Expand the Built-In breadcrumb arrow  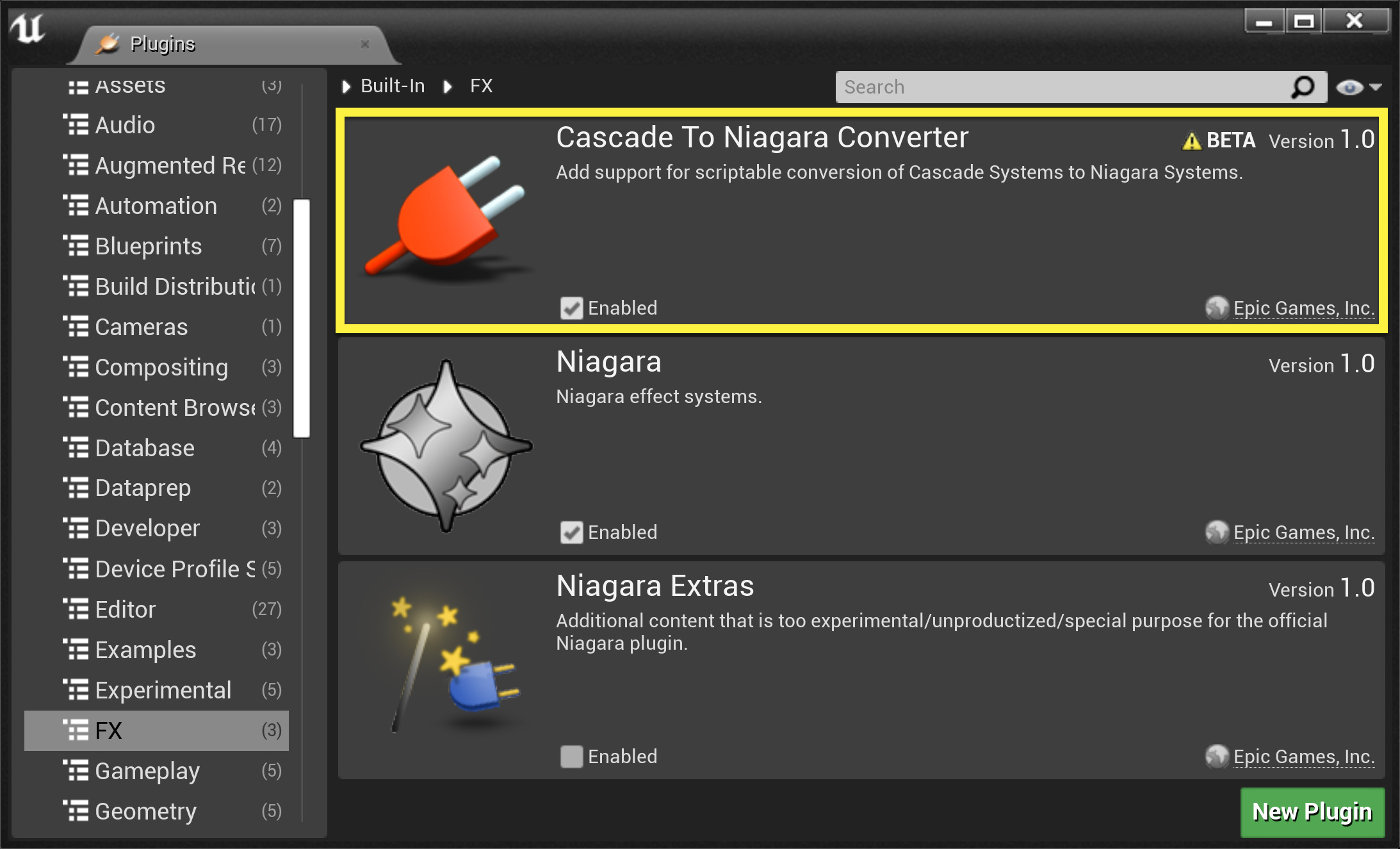[346, 87]
